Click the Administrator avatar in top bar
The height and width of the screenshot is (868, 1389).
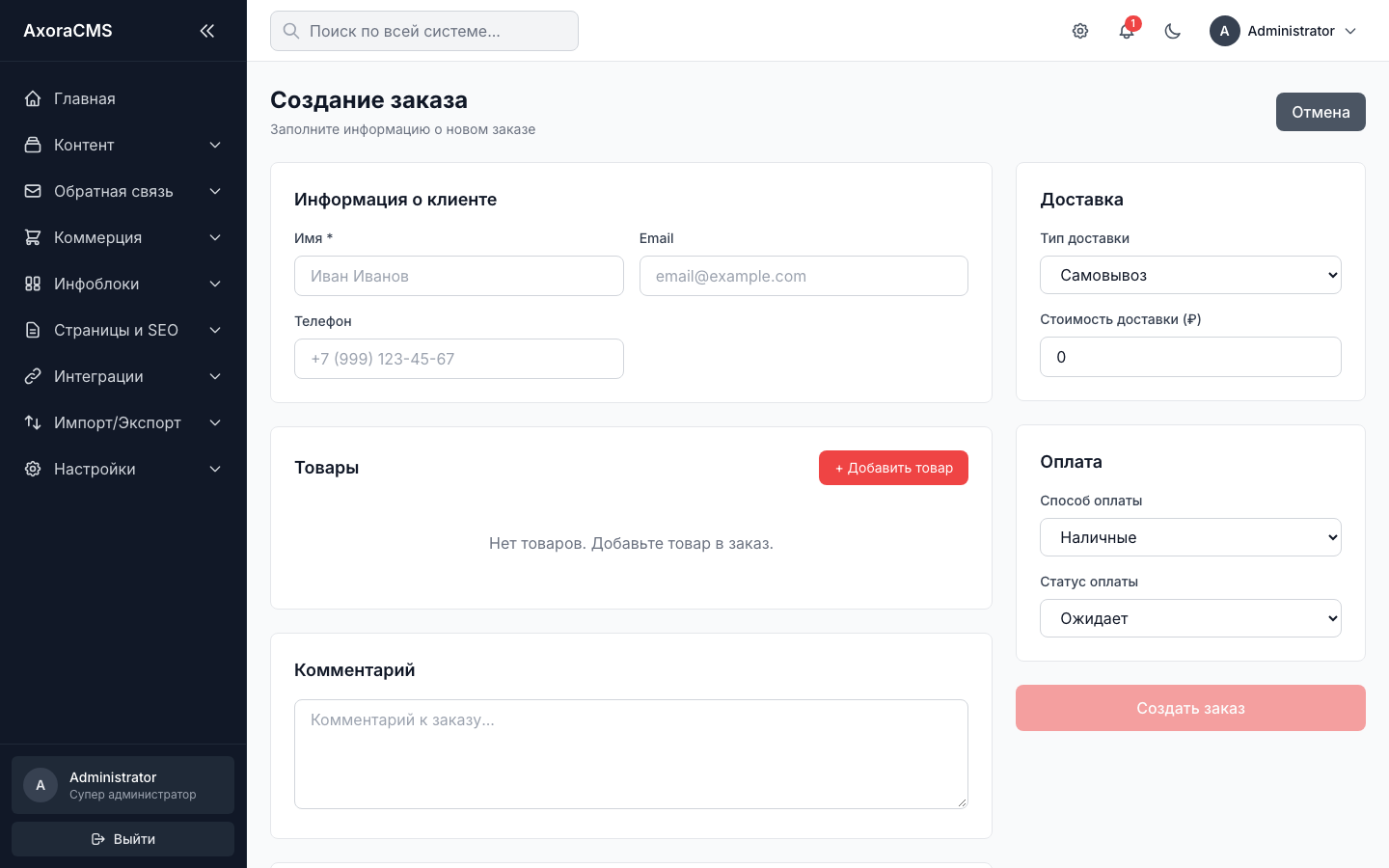(1225, 31)
